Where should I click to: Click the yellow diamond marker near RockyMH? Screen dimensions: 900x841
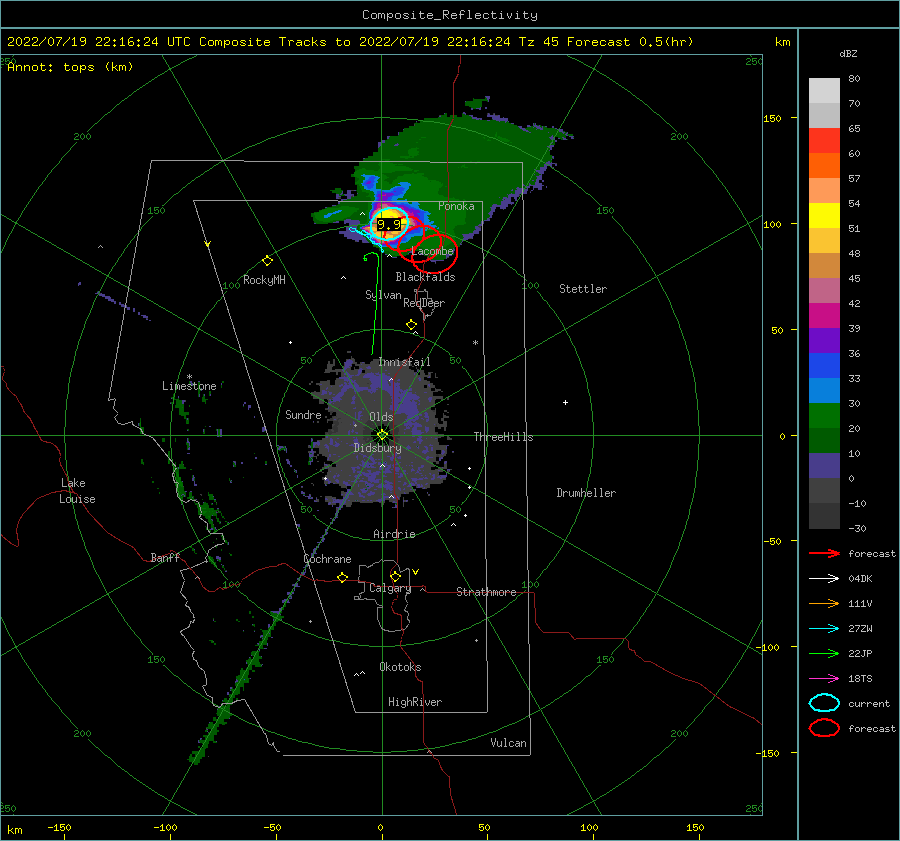point(267,261)
